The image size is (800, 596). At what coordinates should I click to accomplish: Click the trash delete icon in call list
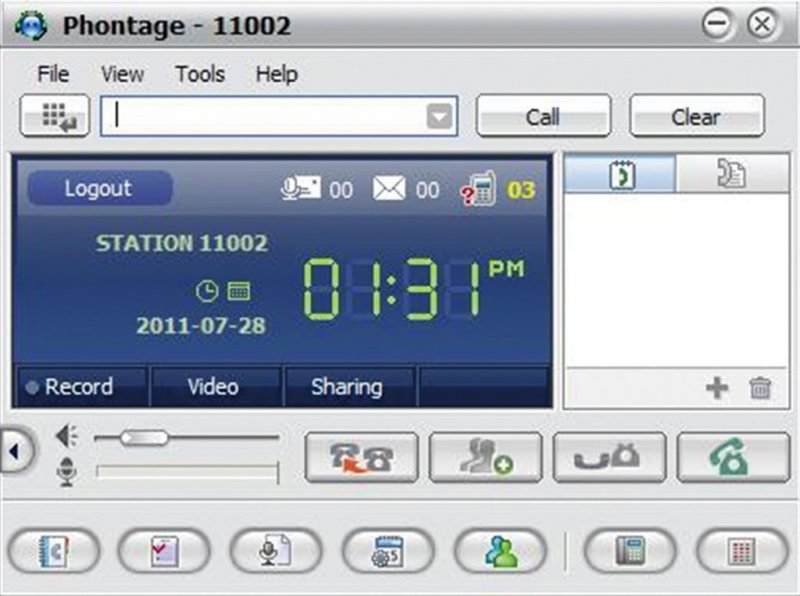[760, 388]
